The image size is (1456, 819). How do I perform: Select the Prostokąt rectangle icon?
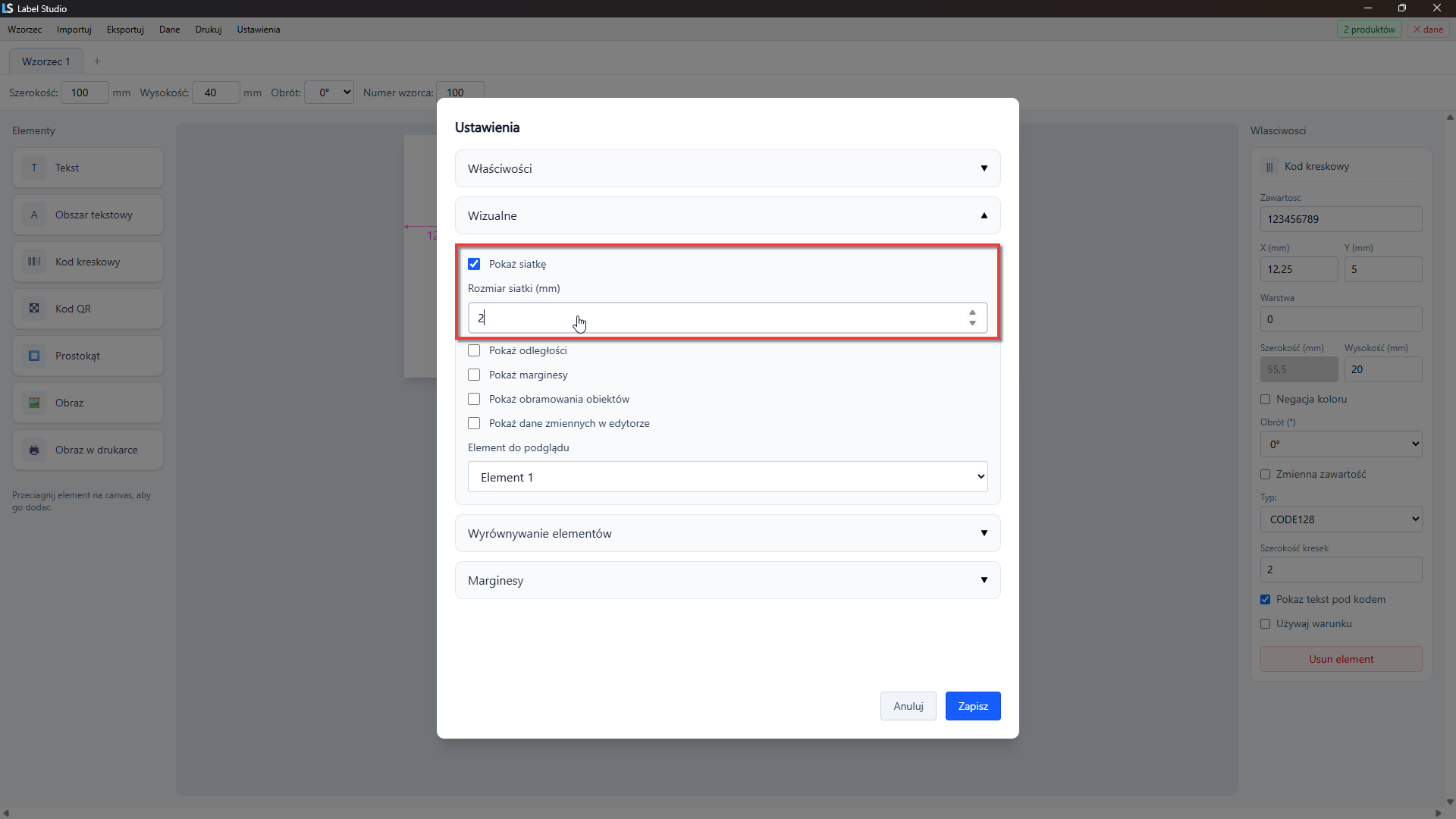coord(34,356)
